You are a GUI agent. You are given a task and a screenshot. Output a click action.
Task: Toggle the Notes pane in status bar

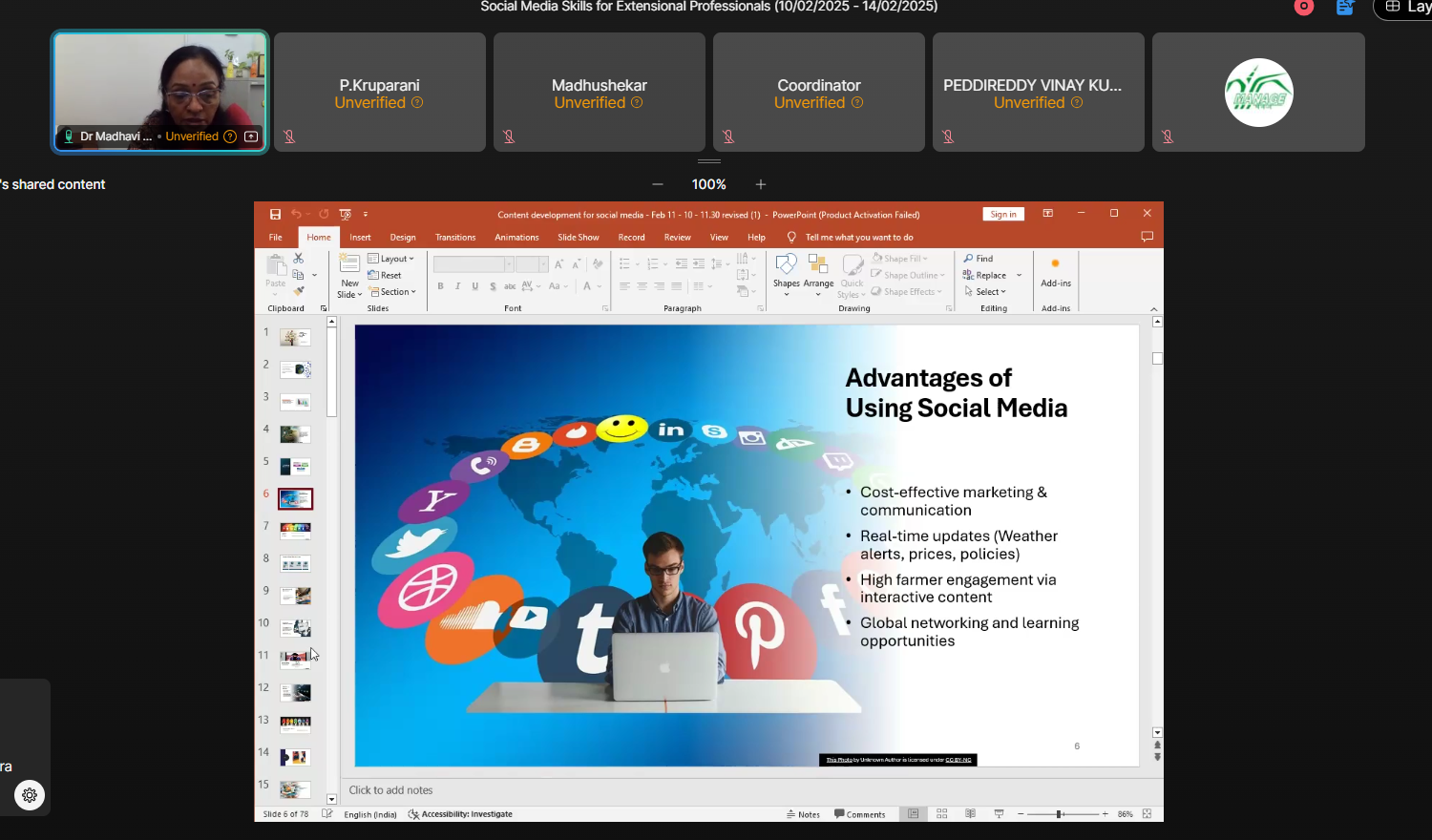804,814
